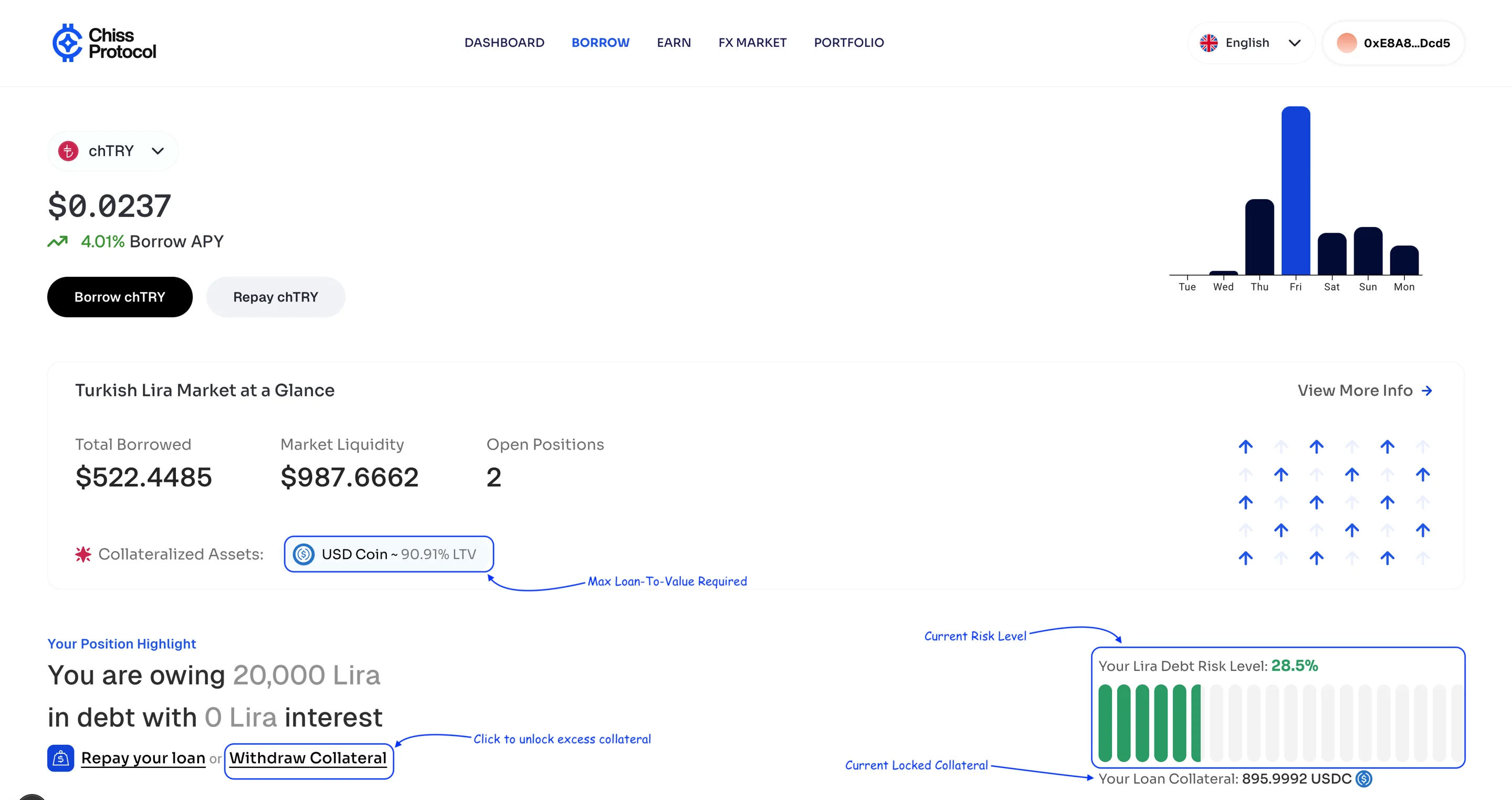Go to the Dashboard nav tab
This screenshot has height=800, width=1512.
pyautogui.click(x=503, y=43)
